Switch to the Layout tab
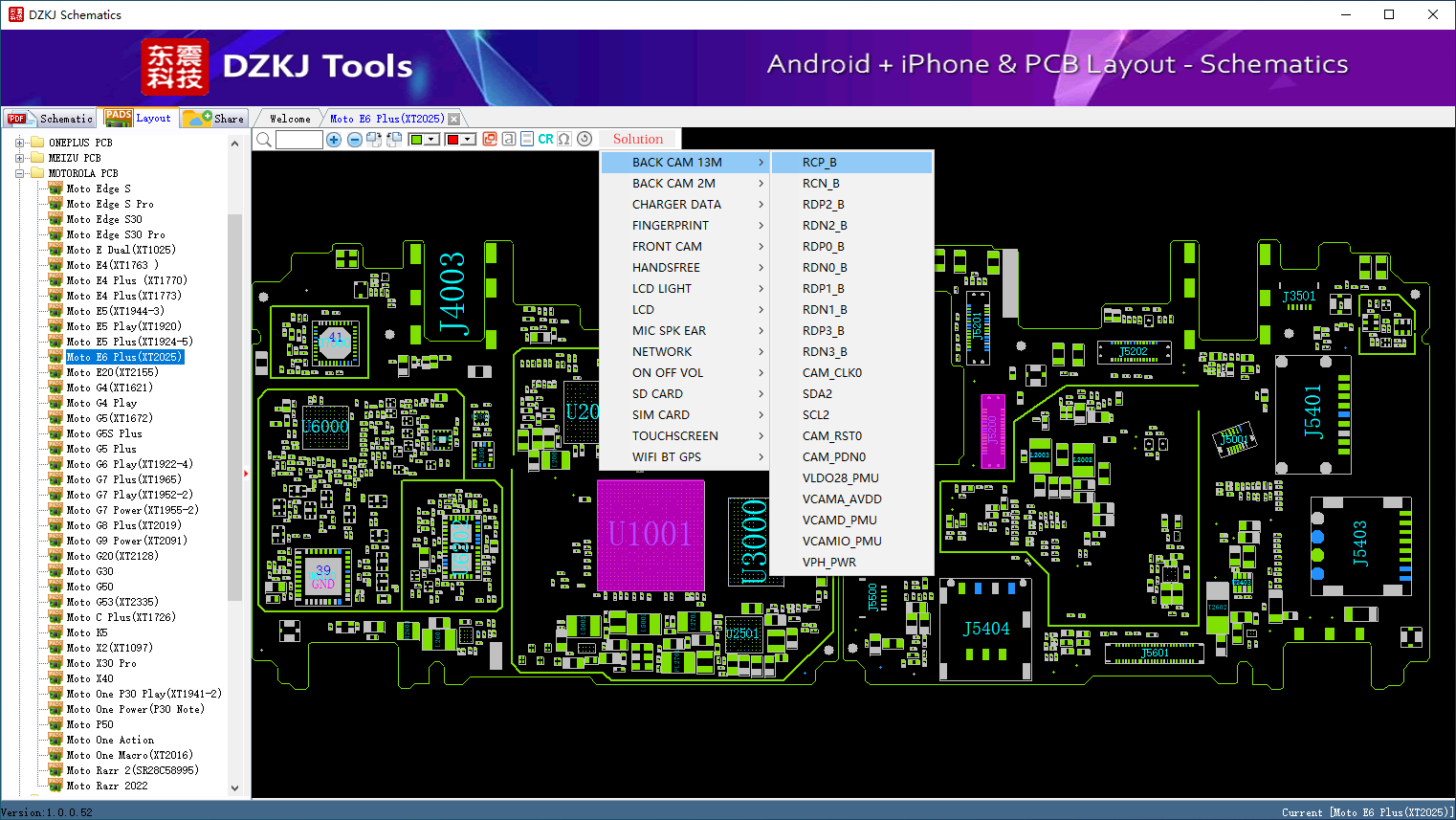The width and height of the screenshot is (1456, 820). point(139,118)
